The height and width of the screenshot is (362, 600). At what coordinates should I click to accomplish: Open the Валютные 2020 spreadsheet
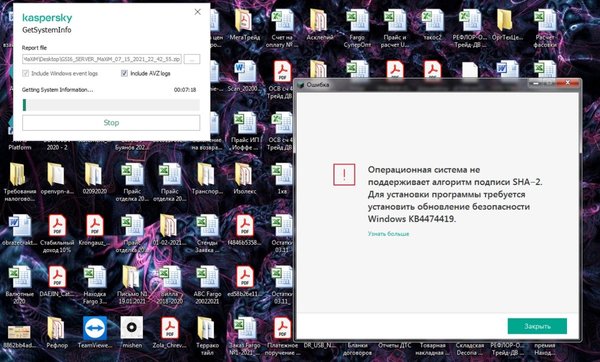[20, 277]
